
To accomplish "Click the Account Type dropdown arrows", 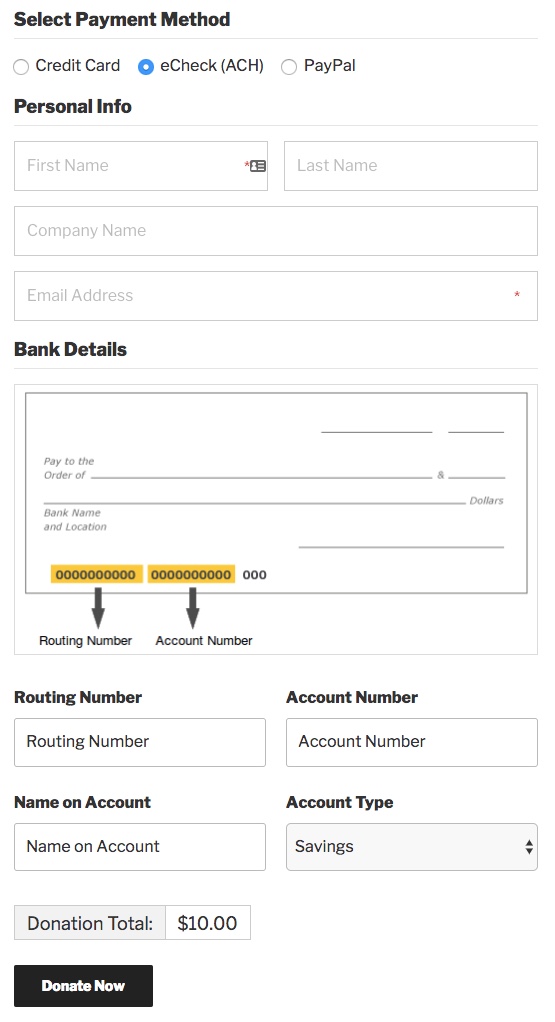I will (529, 847).
